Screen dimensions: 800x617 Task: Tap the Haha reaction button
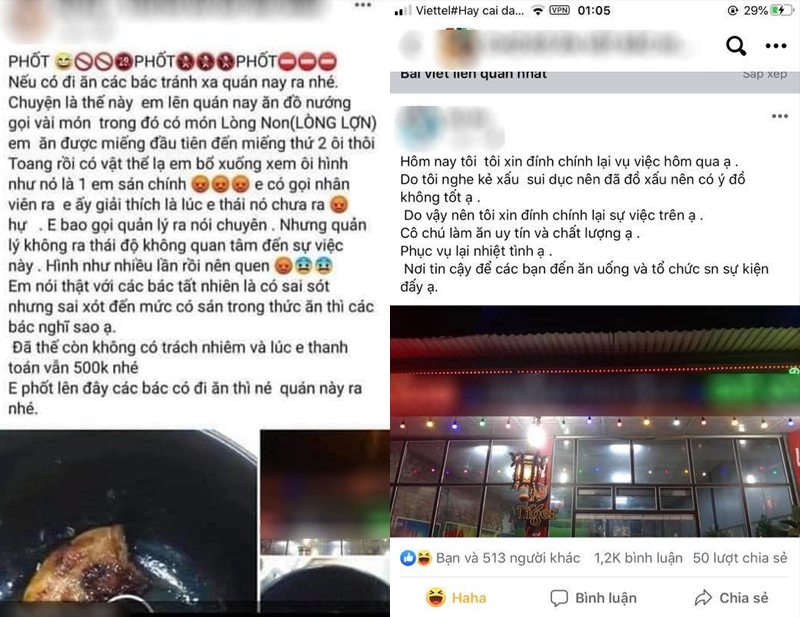click(x=456, y=598)
